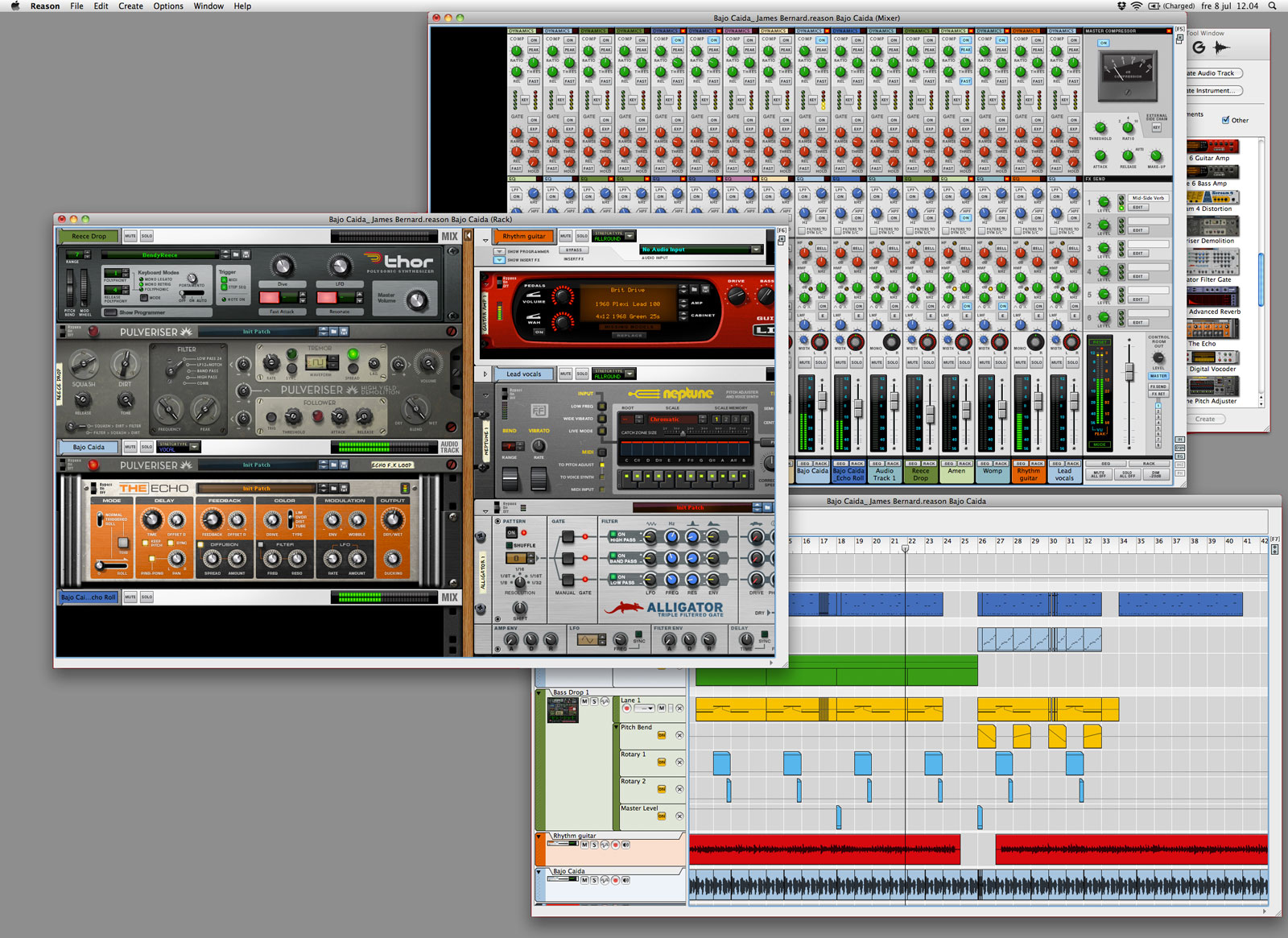Solo the Bass Drop 1 track

point(594,701)
